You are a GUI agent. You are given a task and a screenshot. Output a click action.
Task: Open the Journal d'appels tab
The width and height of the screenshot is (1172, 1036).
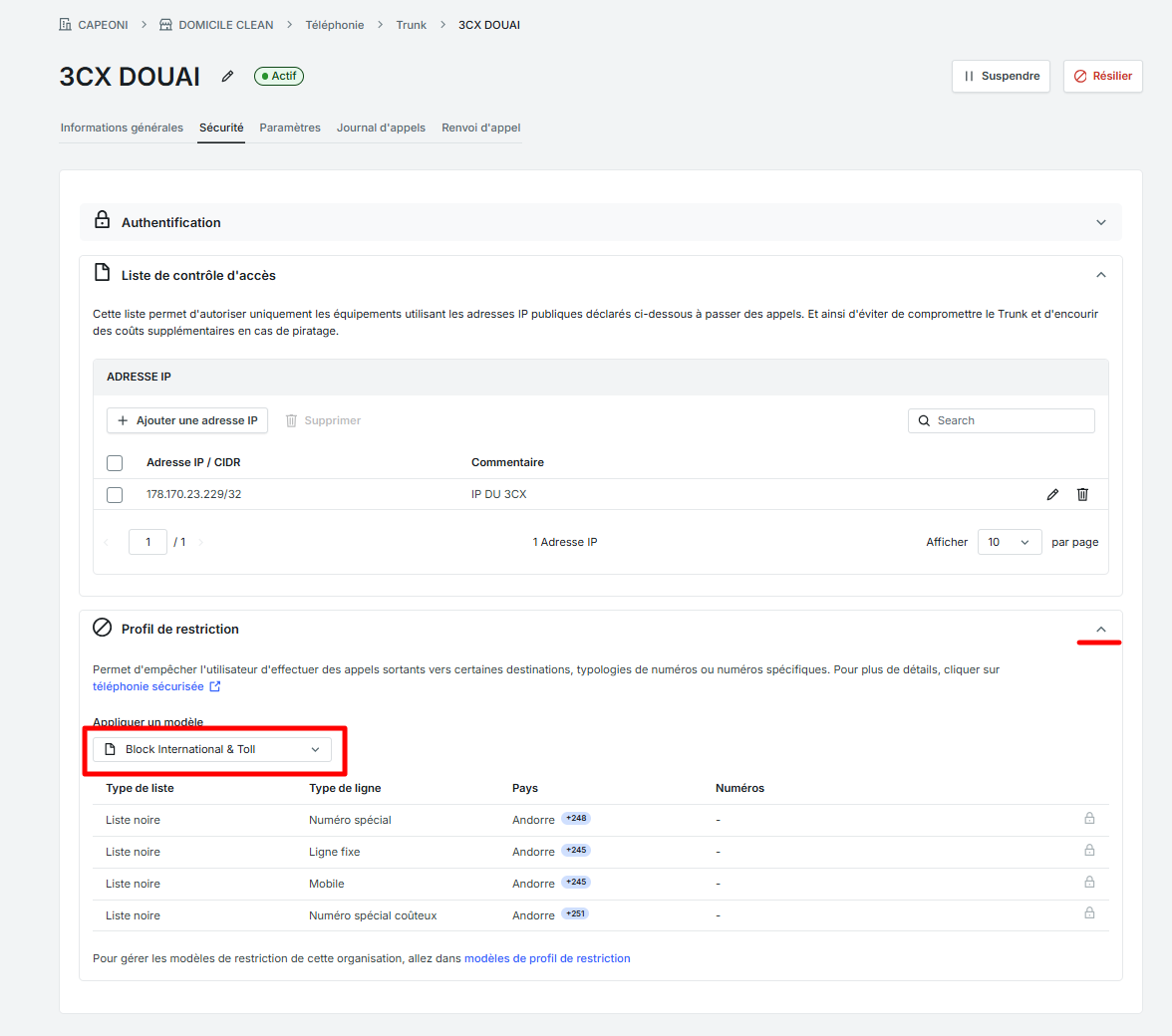click(381, 128)
